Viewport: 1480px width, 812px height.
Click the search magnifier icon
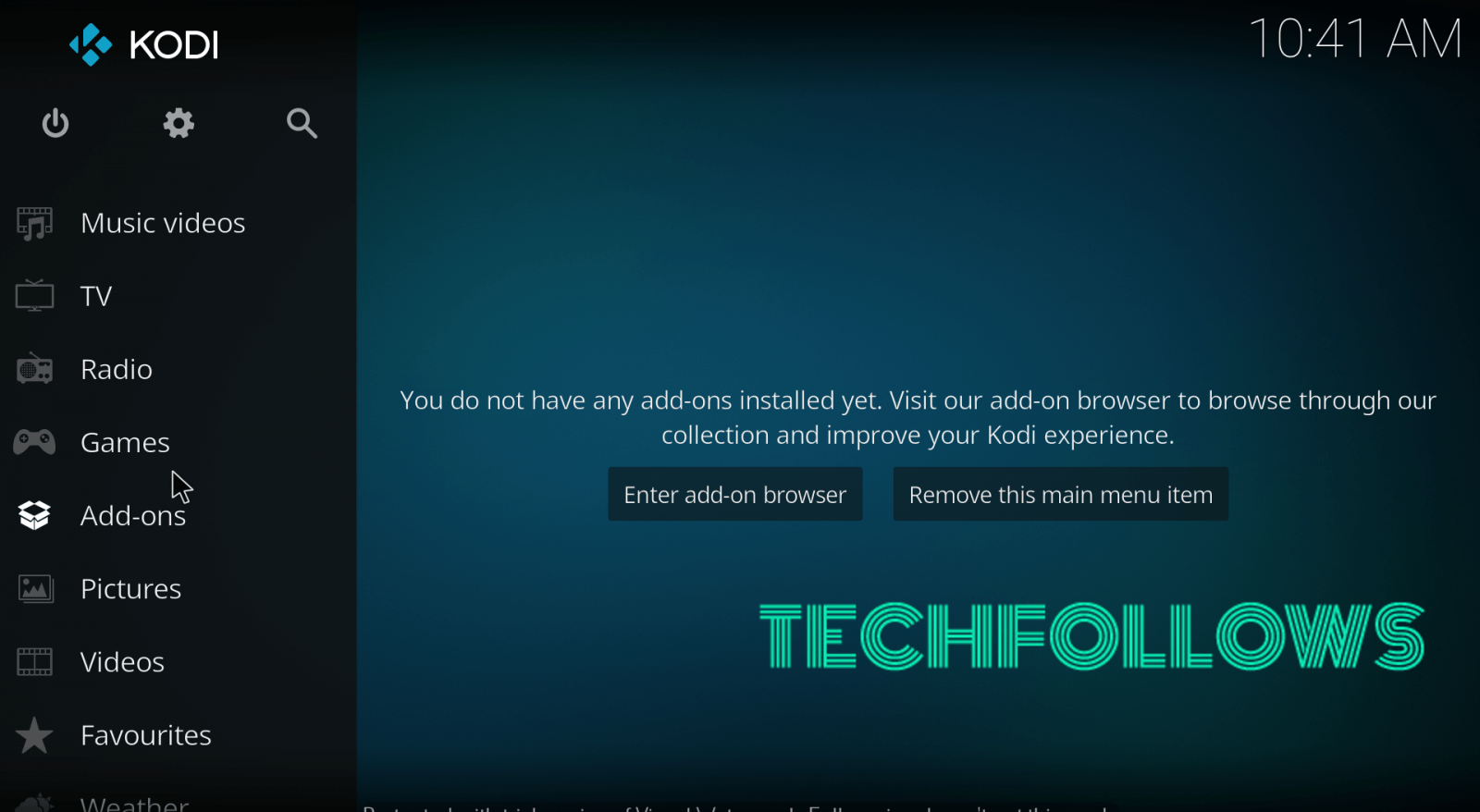(x=302, y=123)
